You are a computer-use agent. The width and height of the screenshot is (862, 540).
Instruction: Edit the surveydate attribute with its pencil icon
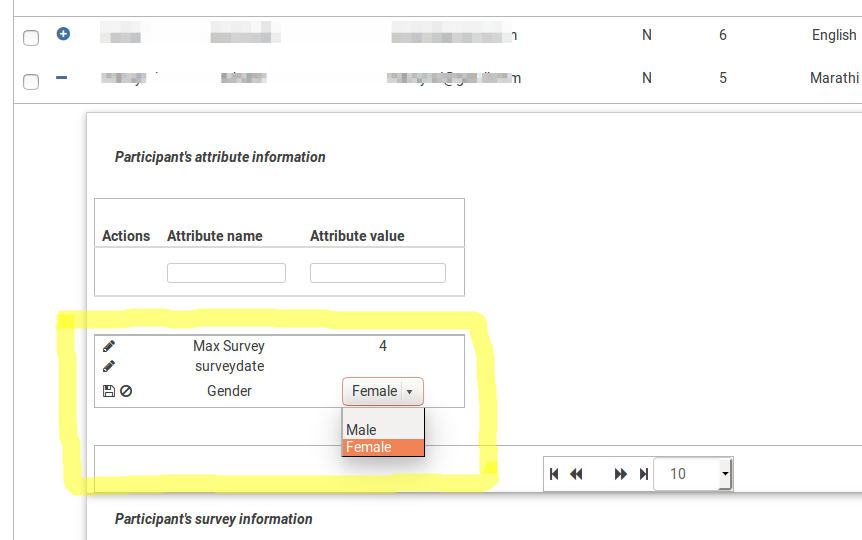(109, 366)
